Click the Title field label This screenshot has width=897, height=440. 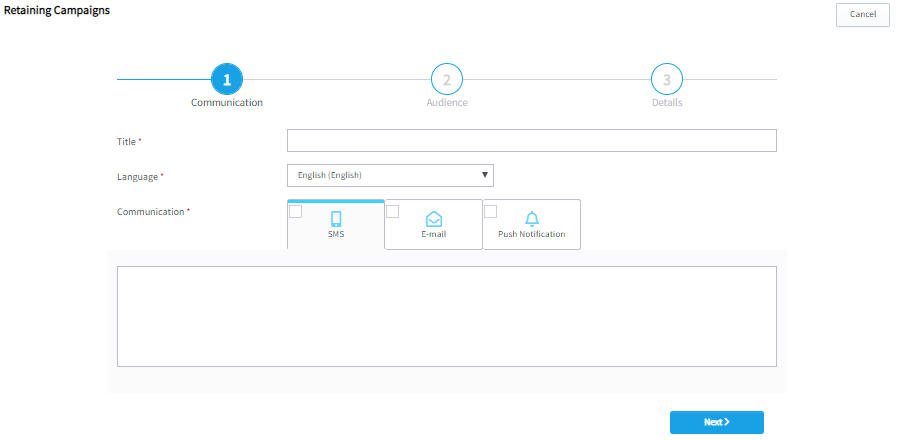tap(126, 141)
